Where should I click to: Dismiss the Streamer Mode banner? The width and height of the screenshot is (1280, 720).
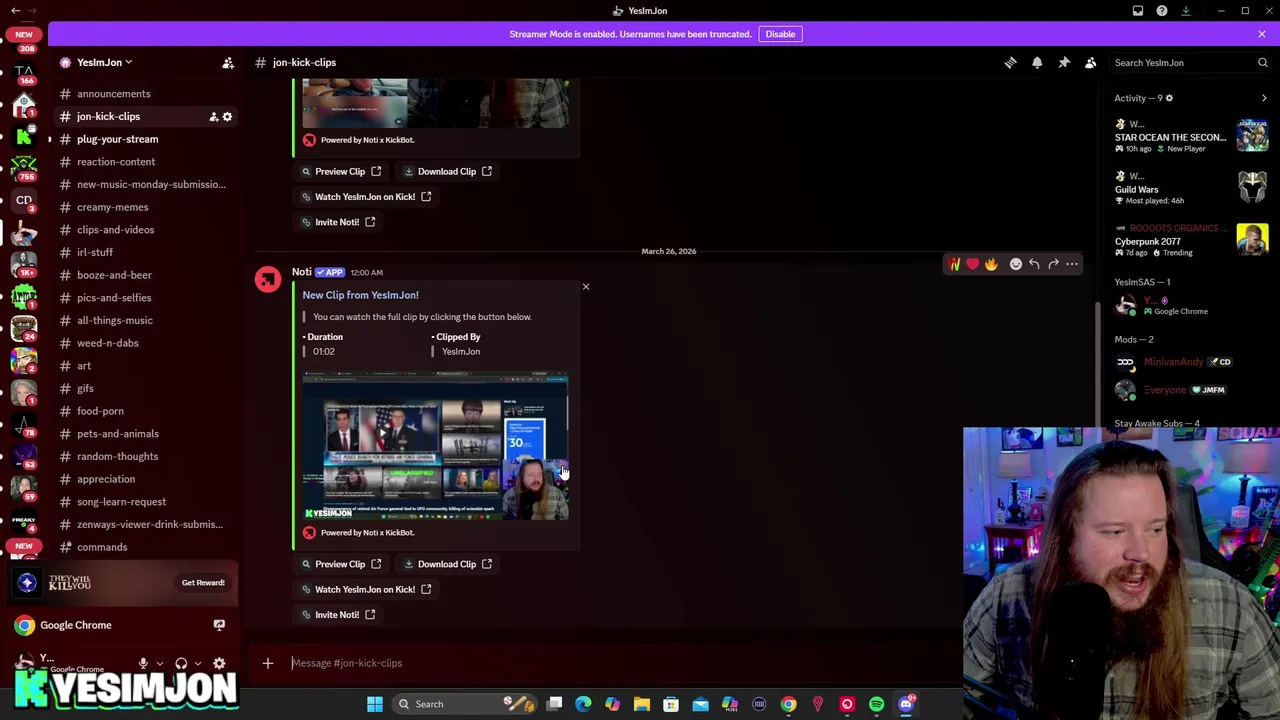[1262, 34]
